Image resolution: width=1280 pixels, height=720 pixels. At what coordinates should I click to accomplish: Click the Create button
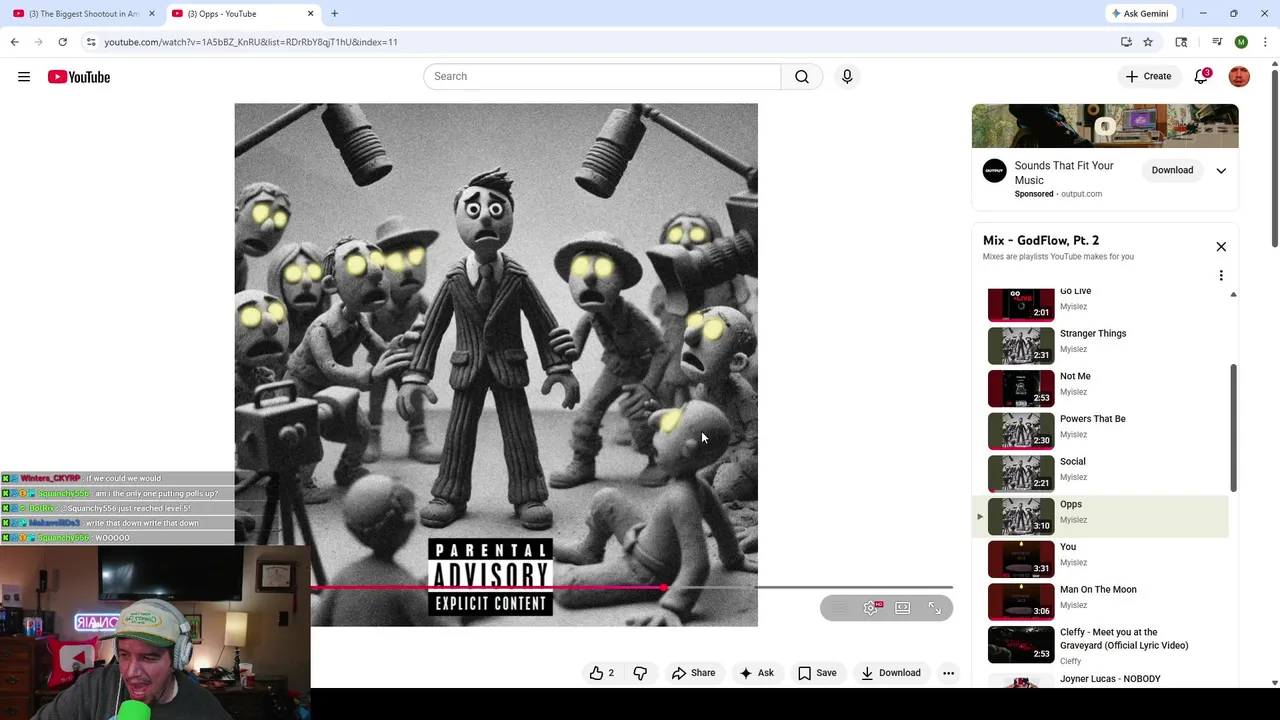point(1148,77)
